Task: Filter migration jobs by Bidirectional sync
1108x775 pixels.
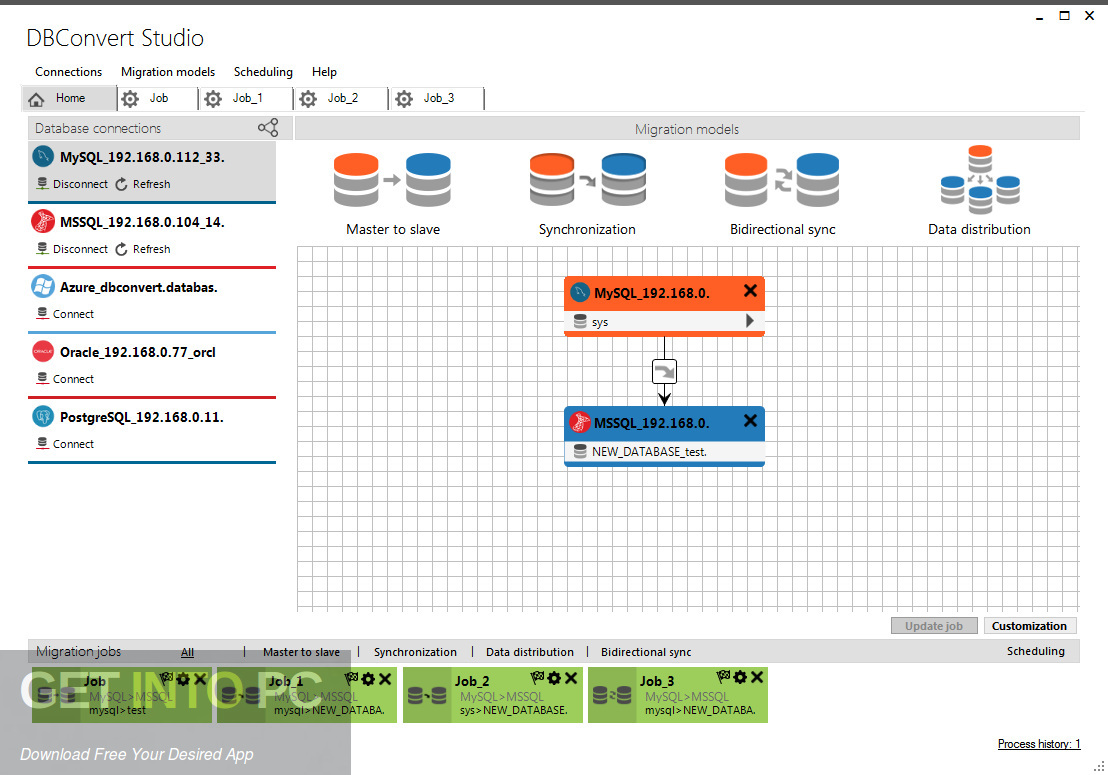Action: click(646, 652)
